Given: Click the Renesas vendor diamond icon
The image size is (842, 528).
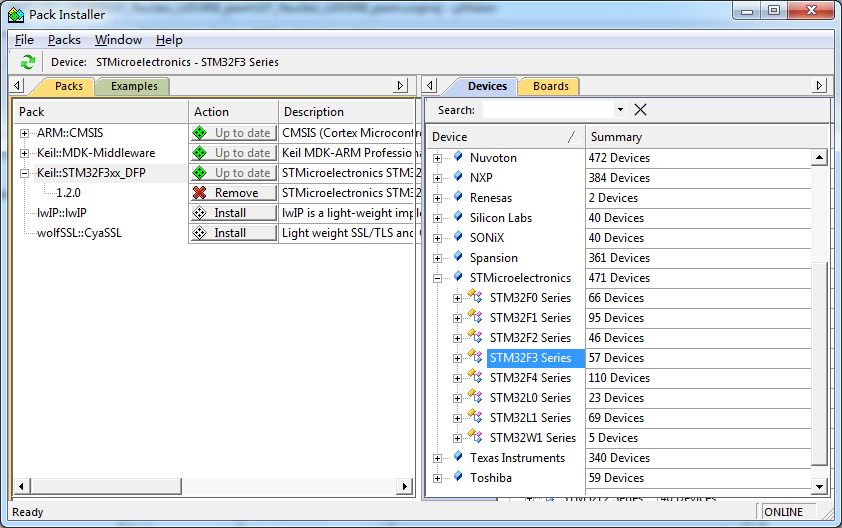Looking at the screenshot, I should tap(458, 197).
